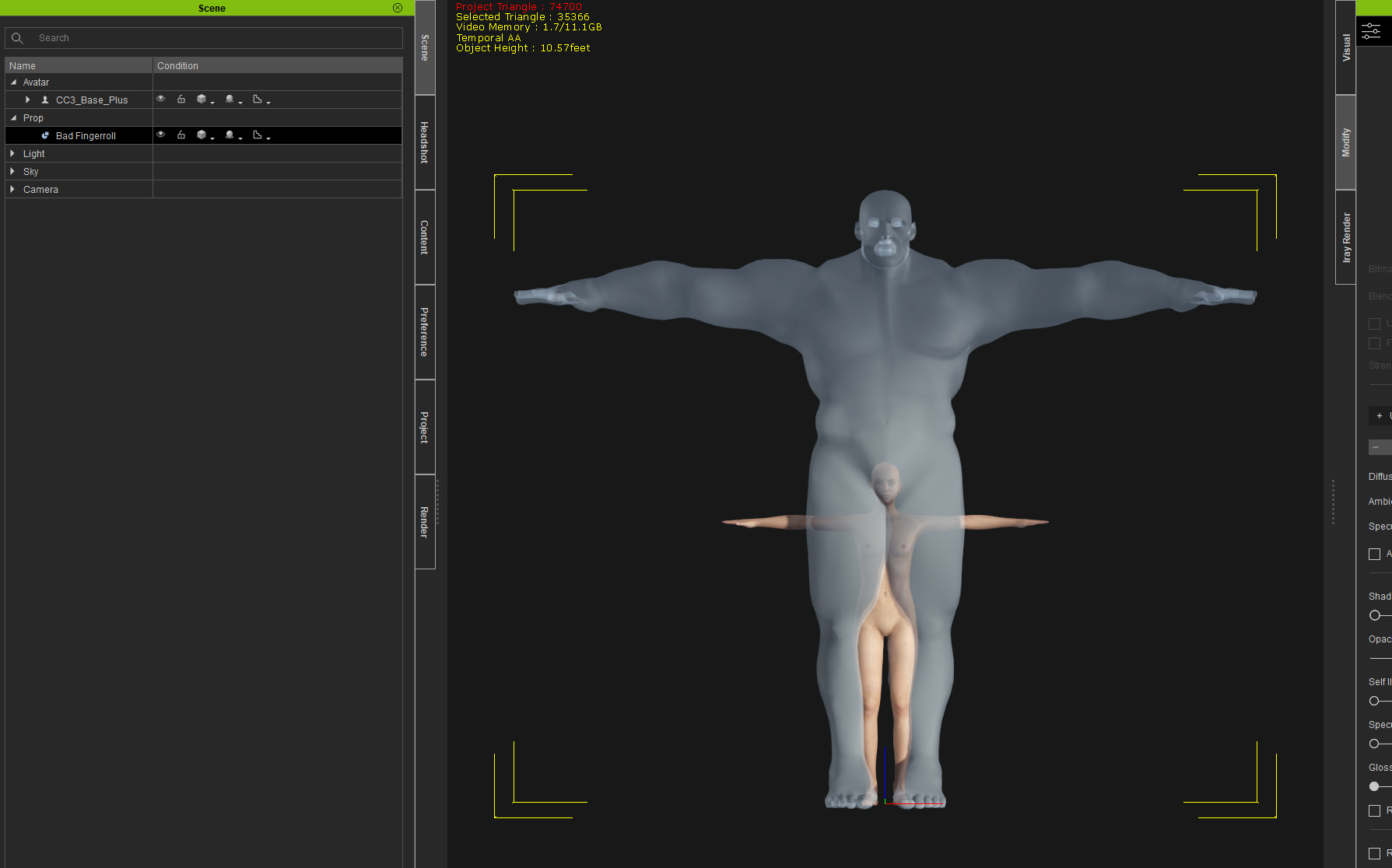Click the prop icon beside Bad Fingerroll
1392x868 pixels.
[x=45, y=135]
